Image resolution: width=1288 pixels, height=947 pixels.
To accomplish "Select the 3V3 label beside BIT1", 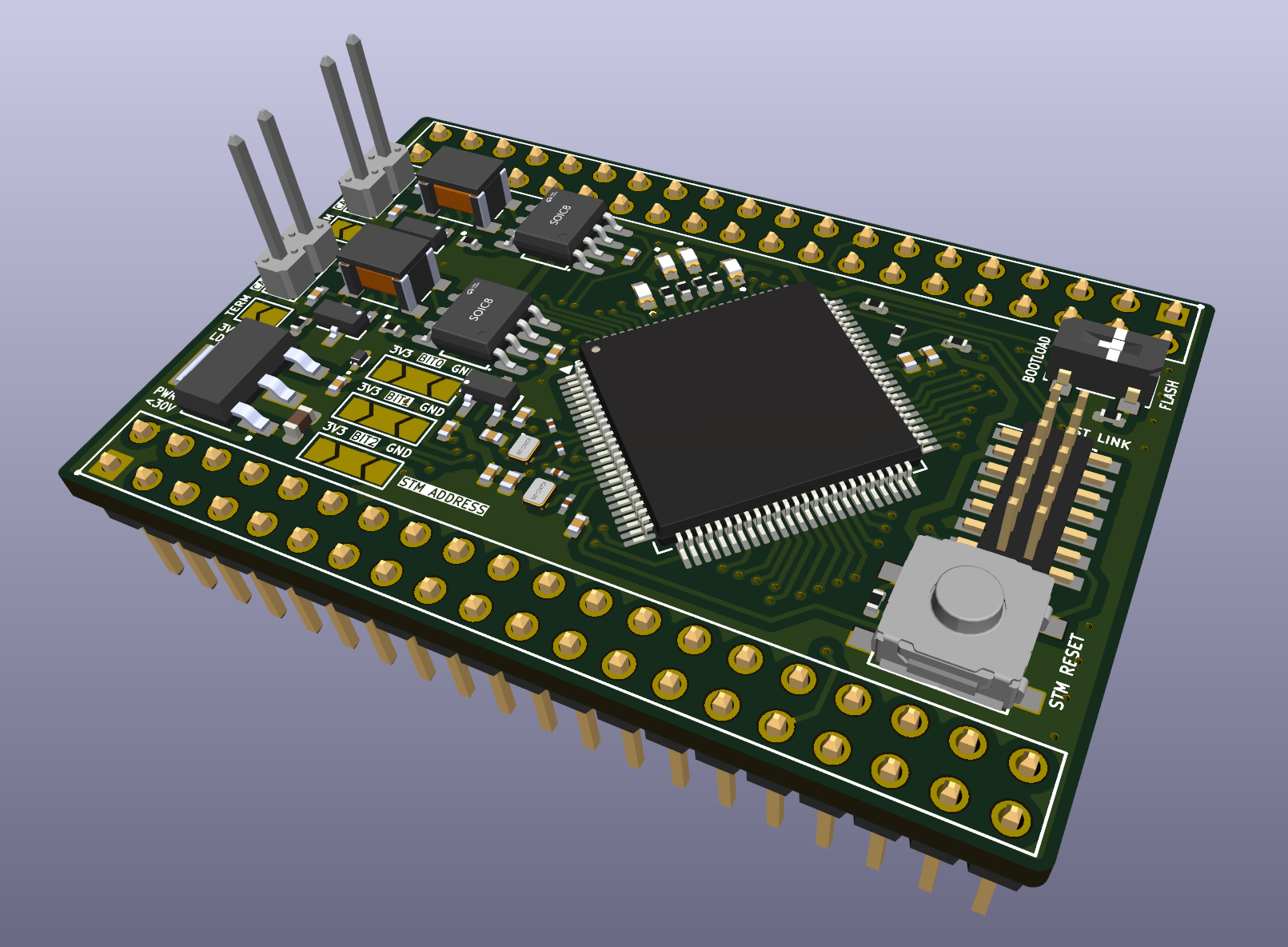I will coord(369,390).
